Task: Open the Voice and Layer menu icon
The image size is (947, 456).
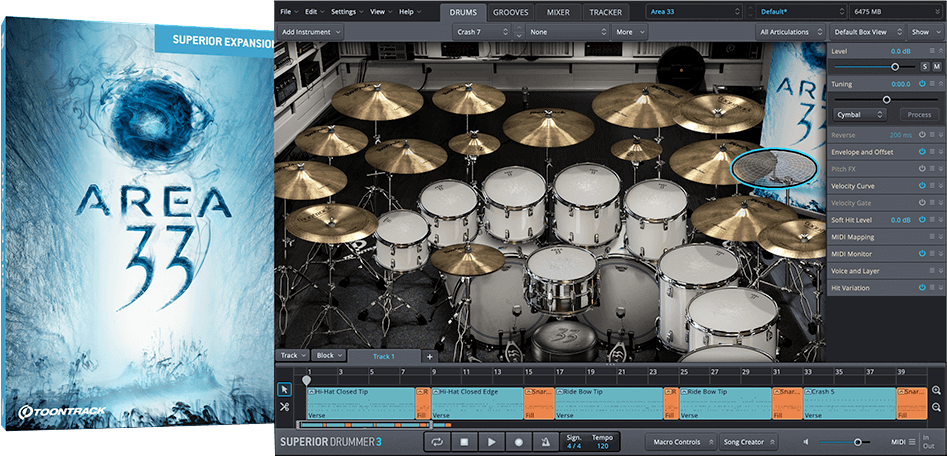Action: click(932, 271)
